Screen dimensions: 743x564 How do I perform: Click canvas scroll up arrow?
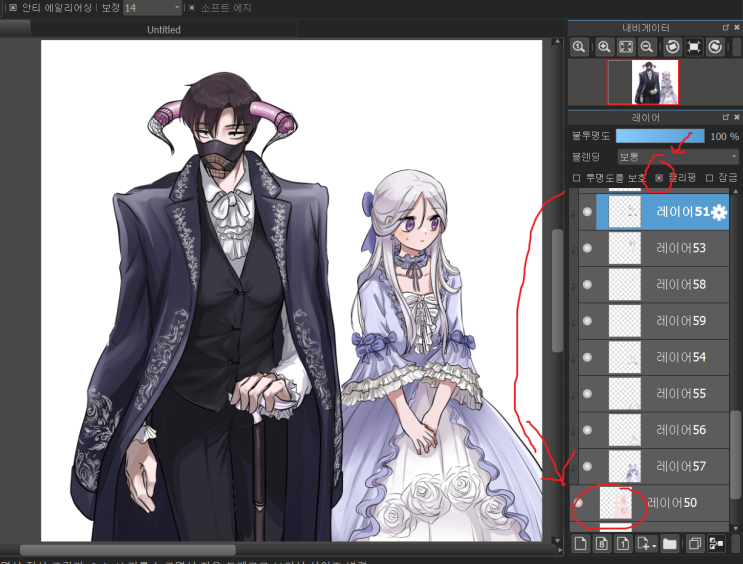pos(558,42)
